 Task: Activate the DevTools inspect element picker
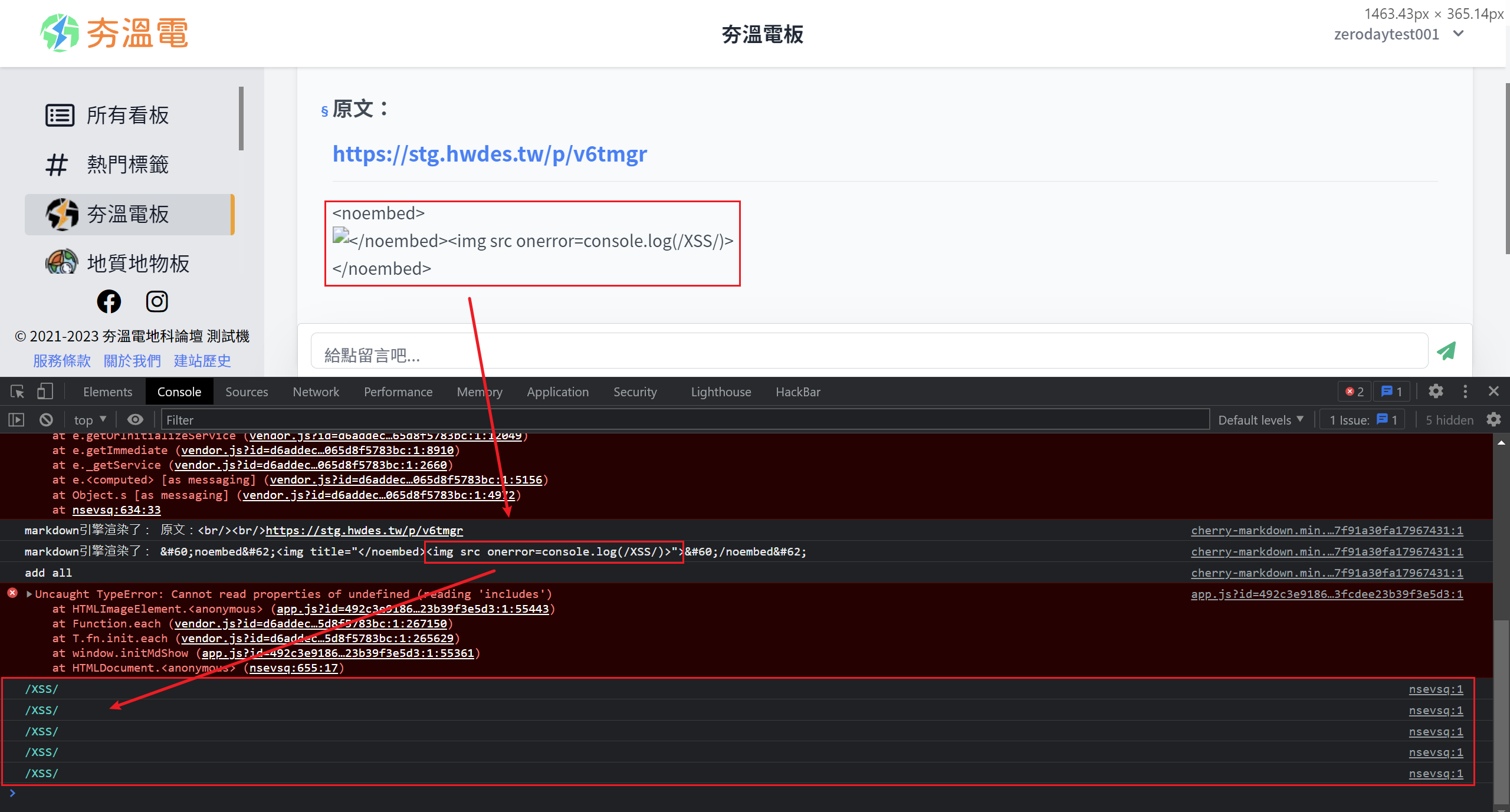coord(17,392)
